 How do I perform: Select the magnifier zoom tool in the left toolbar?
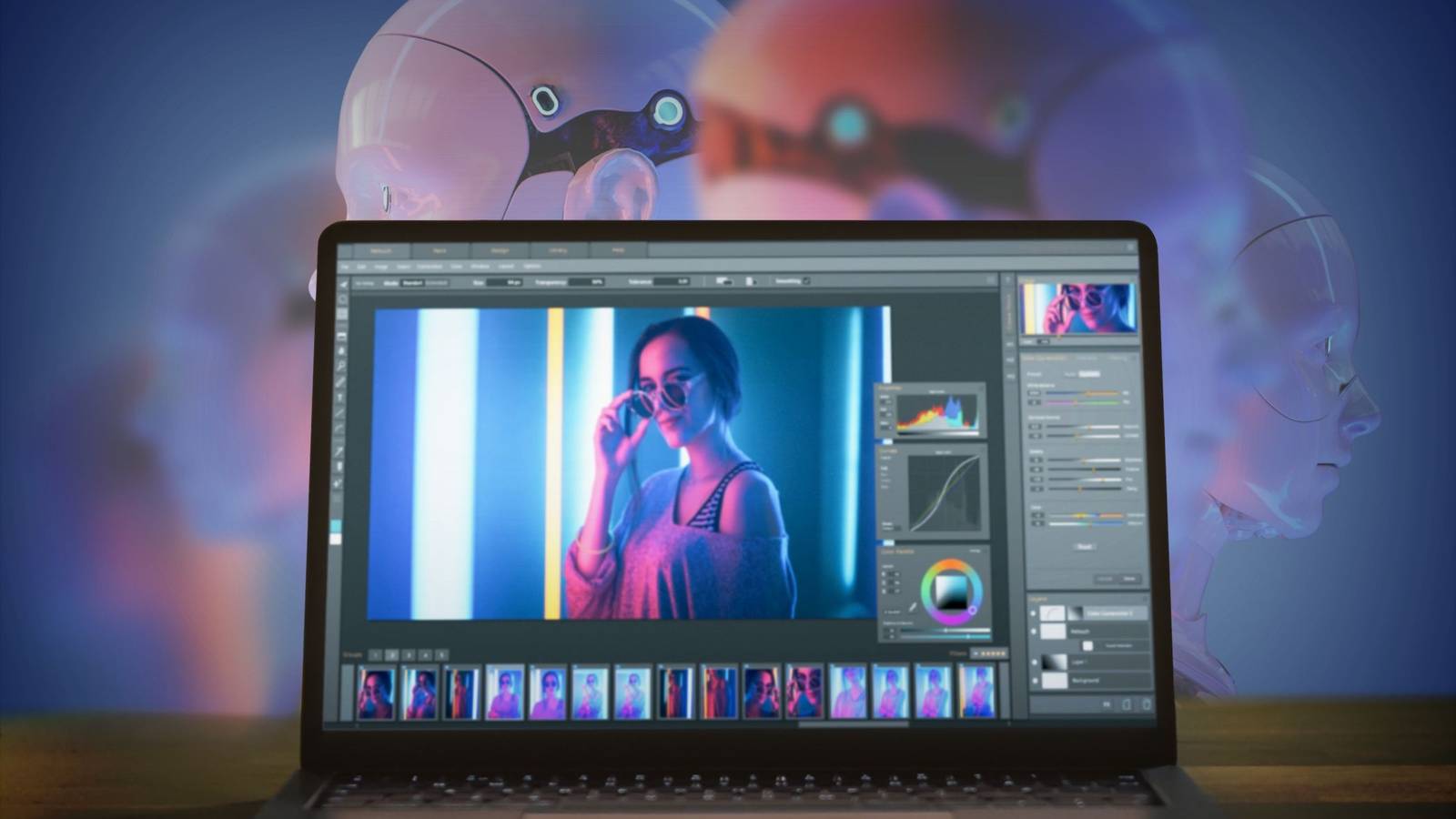[341, 366]
